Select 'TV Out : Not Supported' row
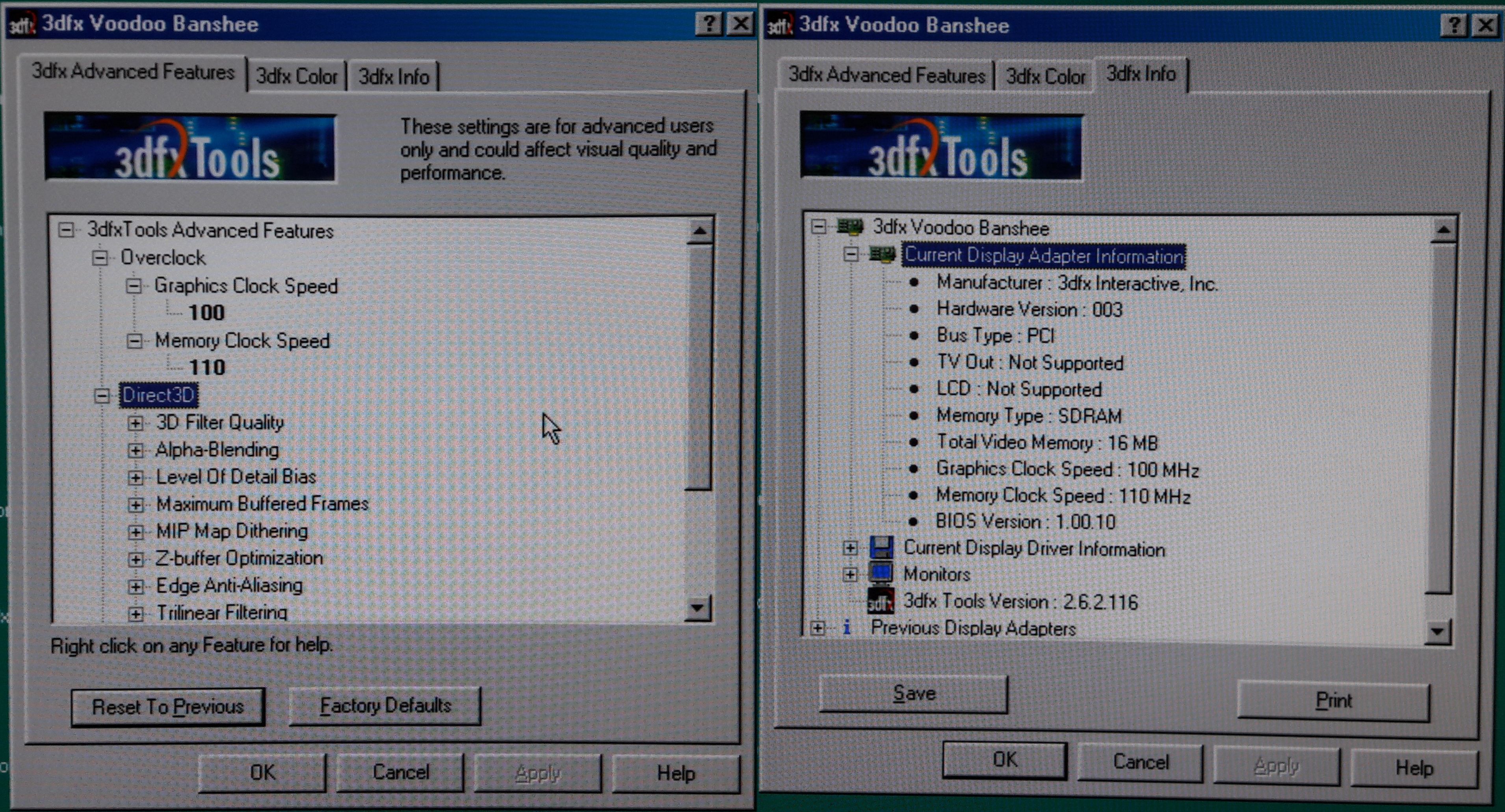Viewport: 1505px width, 812px height. (1030, 363)
